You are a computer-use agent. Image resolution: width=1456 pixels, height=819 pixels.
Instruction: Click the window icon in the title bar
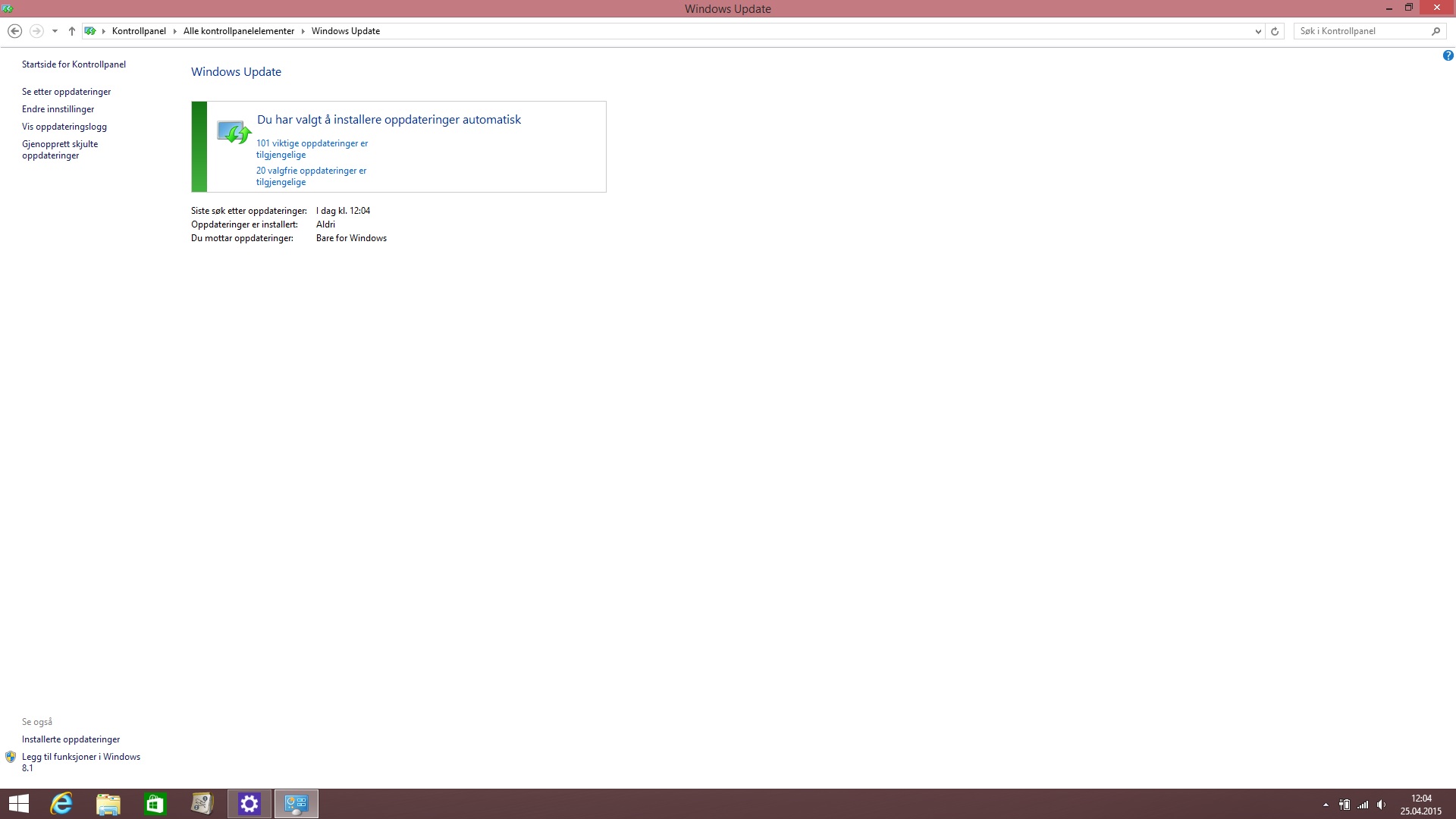[8, 8]
